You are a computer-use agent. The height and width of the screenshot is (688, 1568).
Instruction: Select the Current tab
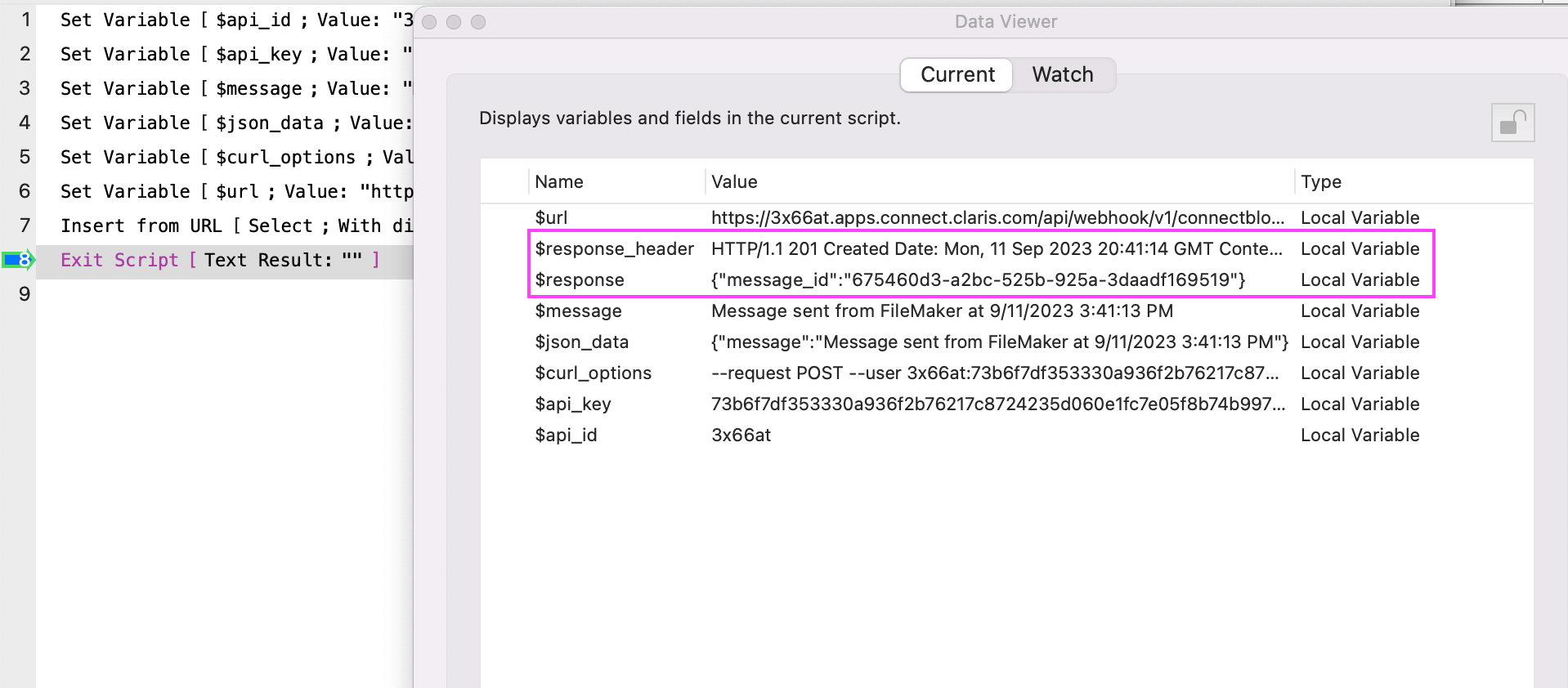tap(957, 74)
